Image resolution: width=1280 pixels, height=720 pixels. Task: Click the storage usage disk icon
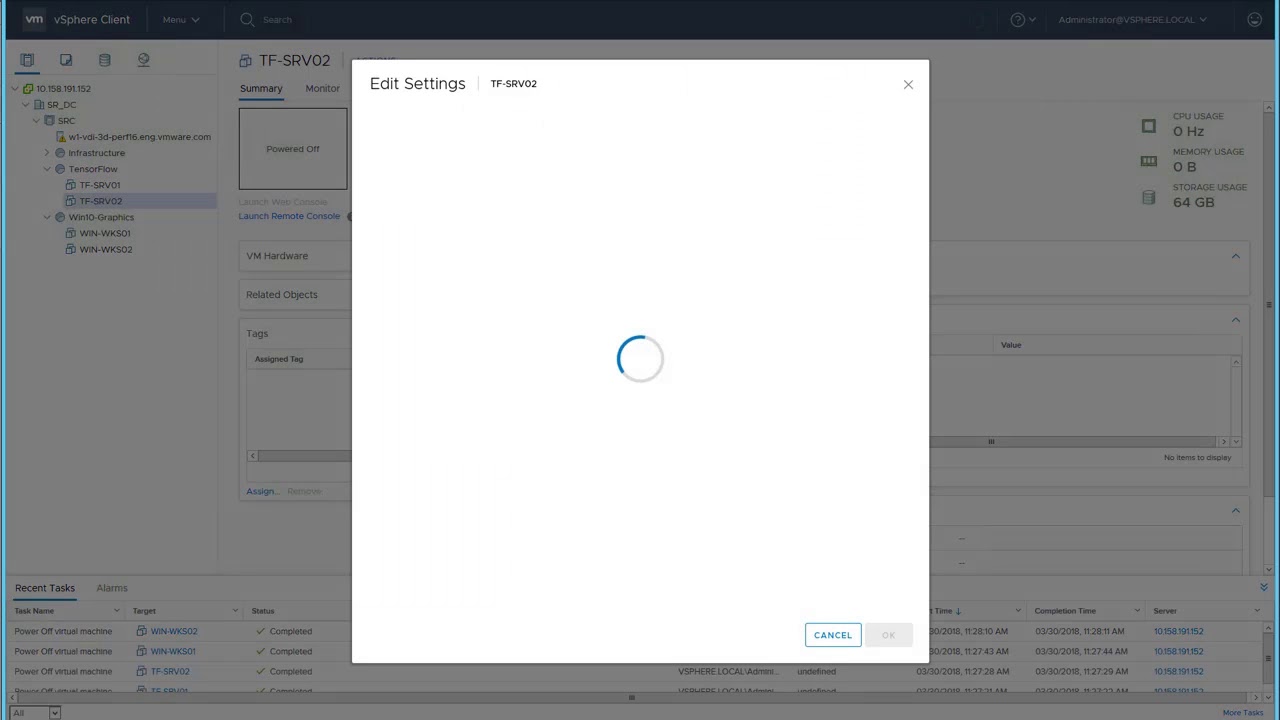tap(1149, 197)
